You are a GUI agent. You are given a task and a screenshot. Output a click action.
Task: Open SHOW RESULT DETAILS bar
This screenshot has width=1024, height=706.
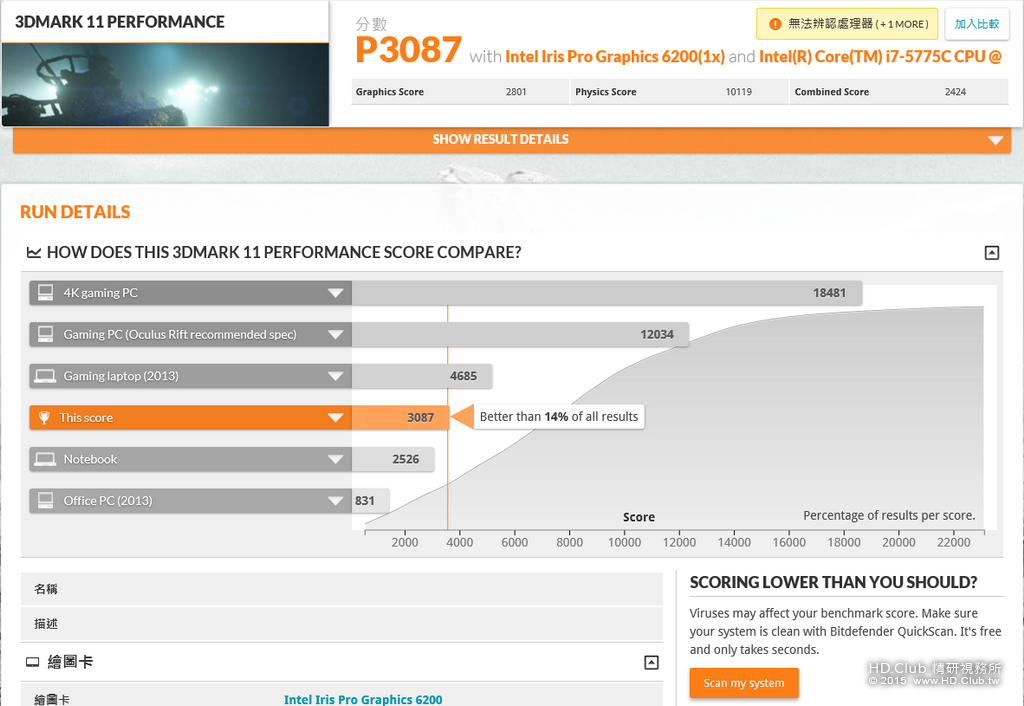[x=512, y=140]
